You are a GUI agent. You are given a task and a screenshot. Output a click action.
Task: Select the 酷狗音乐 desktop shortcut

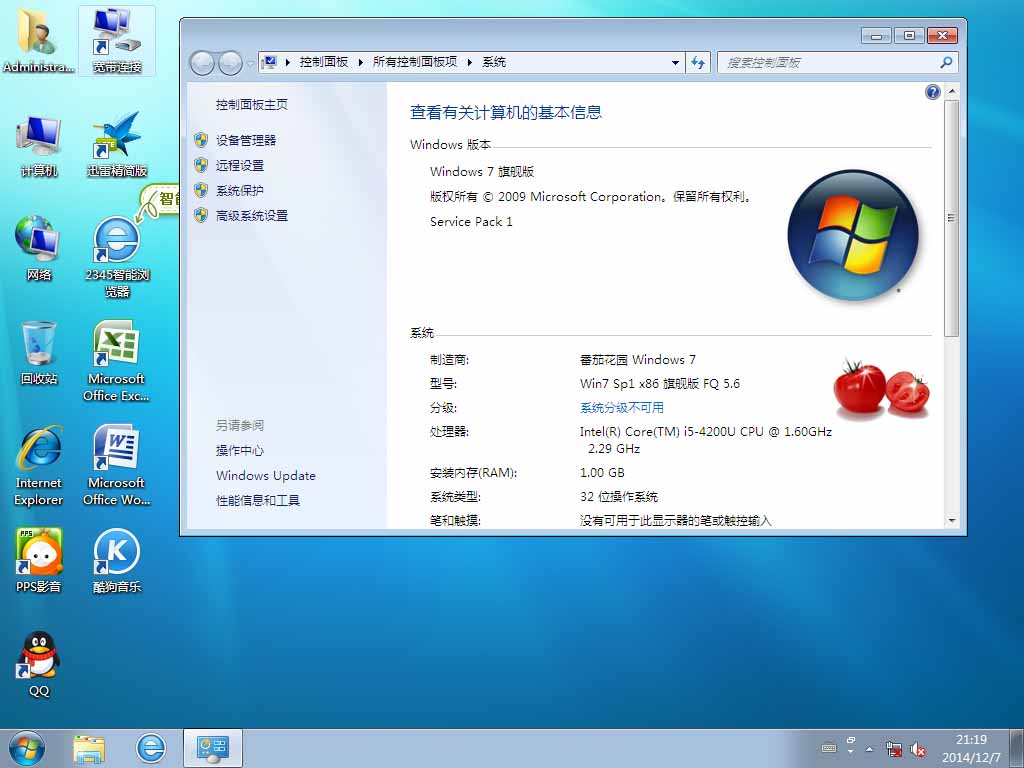[x=117, y=561]
